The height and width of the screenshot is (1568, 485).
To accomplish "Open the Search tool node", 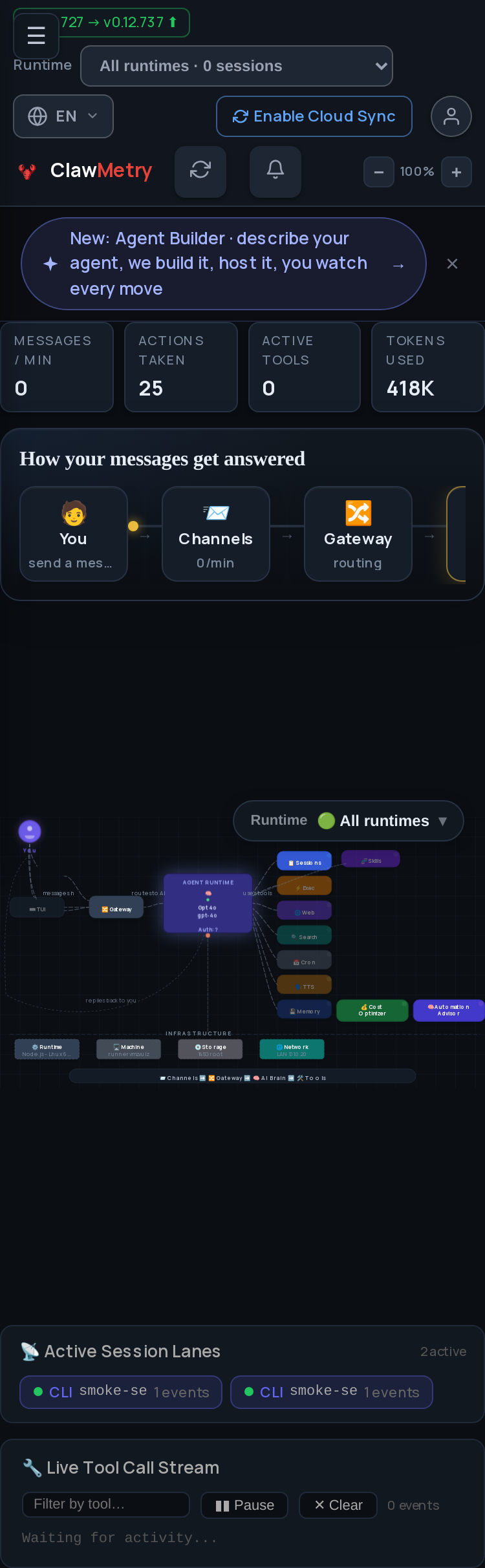I will tap(304, 936).
